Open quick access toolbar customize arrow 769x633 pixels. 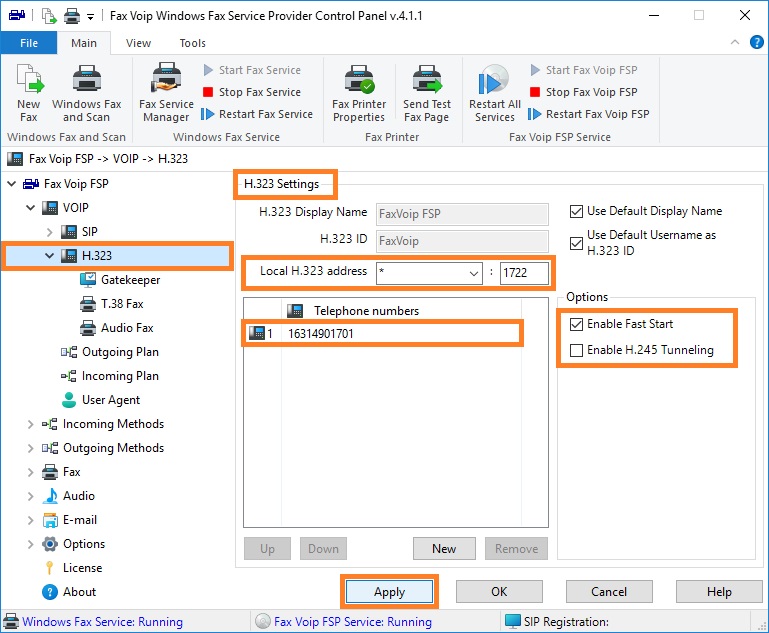(90, 17)
